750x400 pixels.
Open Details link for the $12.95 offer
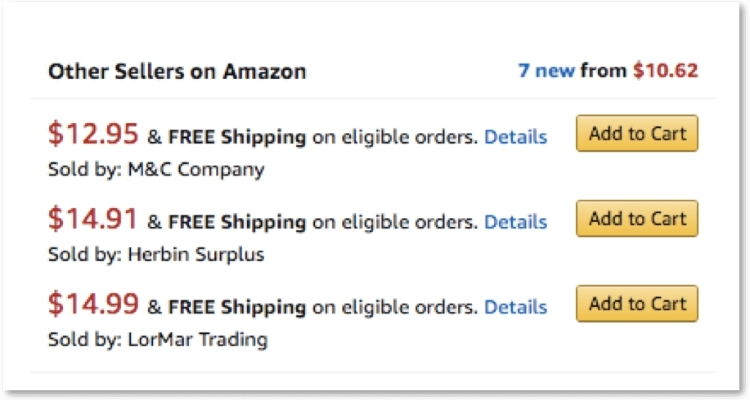(x=515, y=137)
